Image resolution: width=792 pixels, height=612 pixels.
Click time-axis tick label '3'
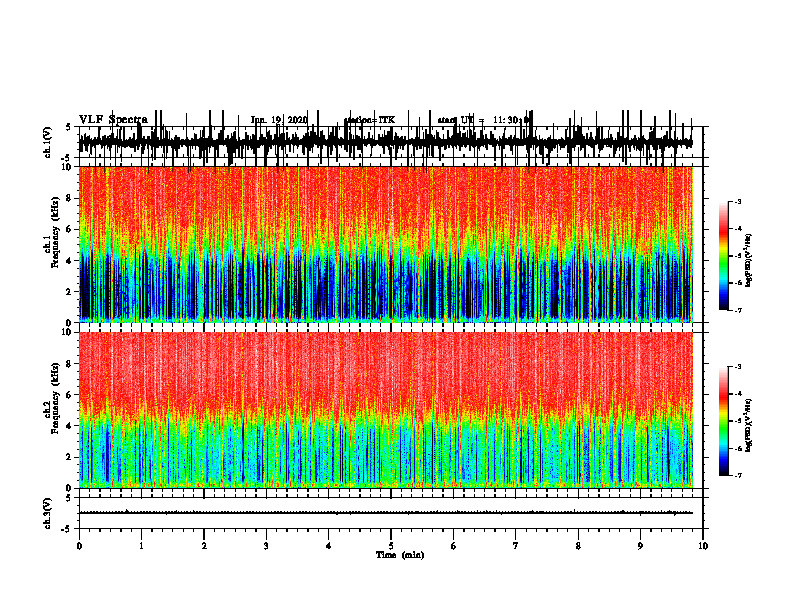point(266,546)
